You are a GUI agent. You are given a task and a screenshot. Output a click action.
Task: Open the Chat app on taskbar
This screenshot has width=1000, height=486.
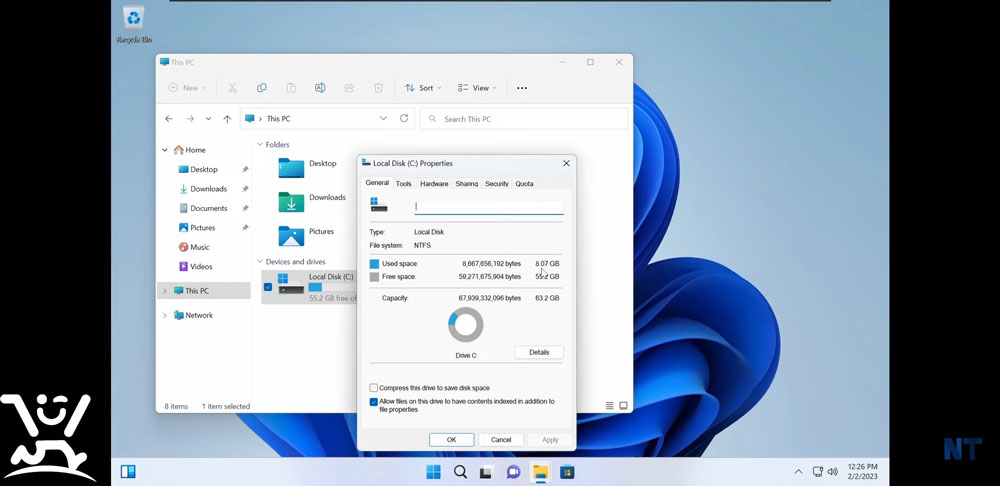pyautogui.click(x=513, y=472)
